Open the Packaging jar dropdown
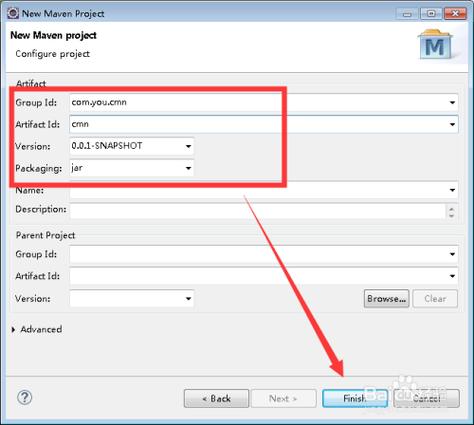The height and width of the screenshot is (425, 474). tap(132, 168)
